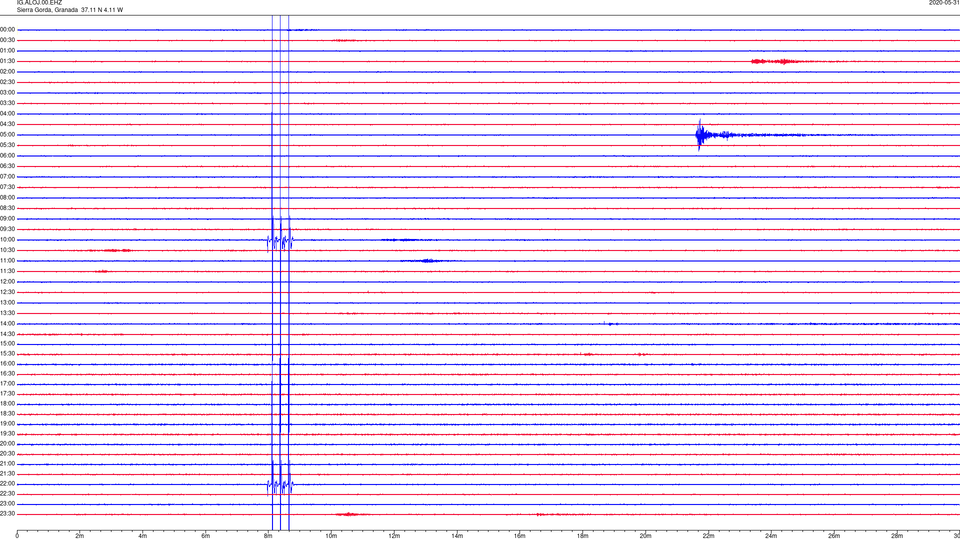
Task: Select the 24m tick label on time axis
Action: coord(771,536)
